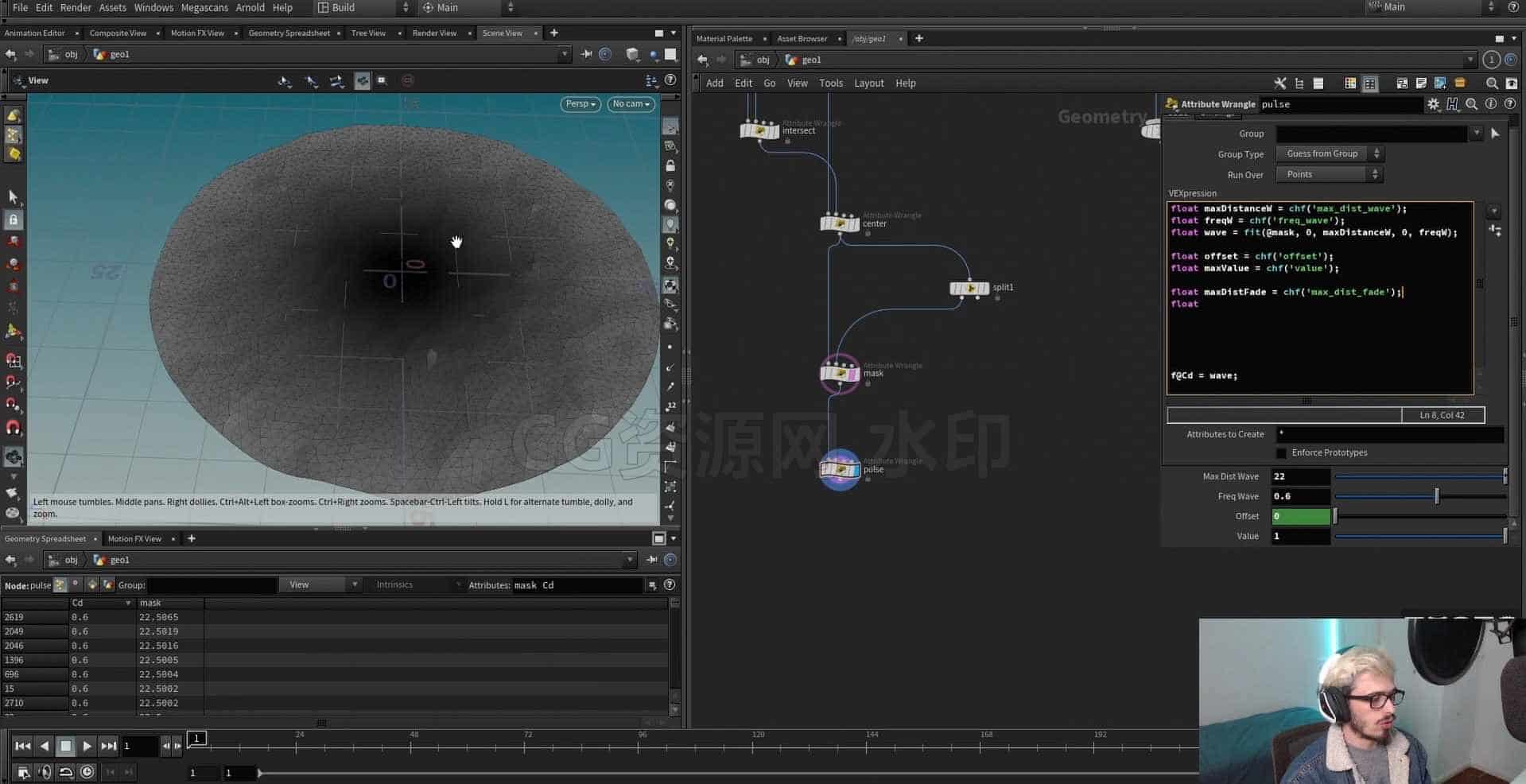This screenshot has height=784, width=1526.
Task: Toggle real time playback clock icon
Action: pyautogui.click(x=87, y=771)
